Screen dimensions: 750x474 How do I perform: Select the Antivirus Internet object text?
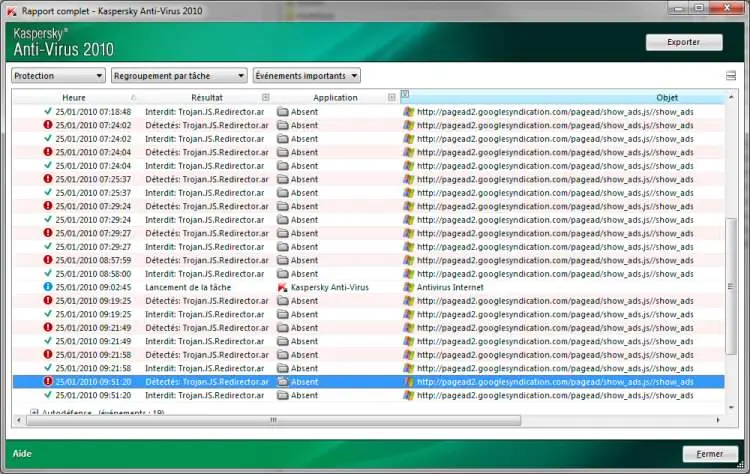click(x=450, y=287)
